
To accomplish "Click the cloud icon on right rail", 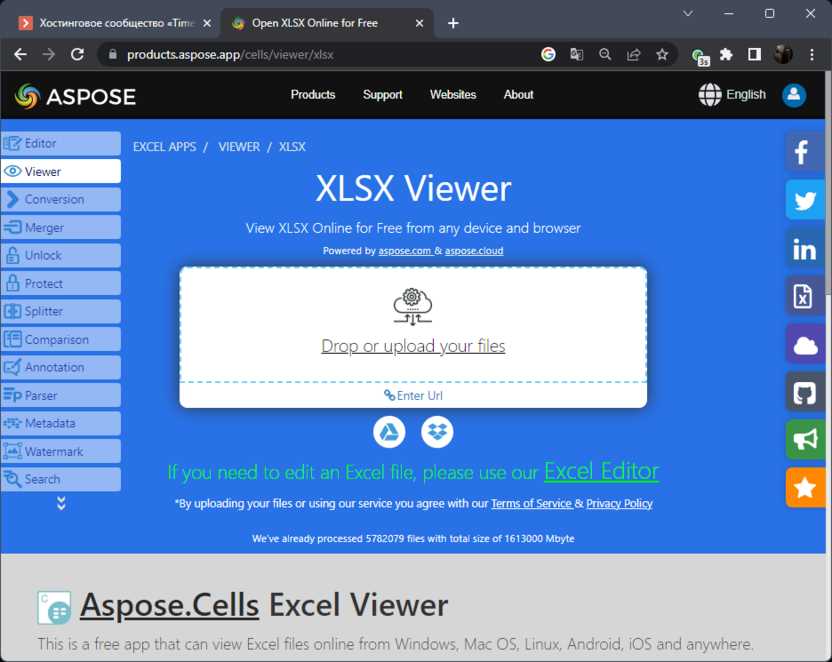I will [x=805, y=344].
